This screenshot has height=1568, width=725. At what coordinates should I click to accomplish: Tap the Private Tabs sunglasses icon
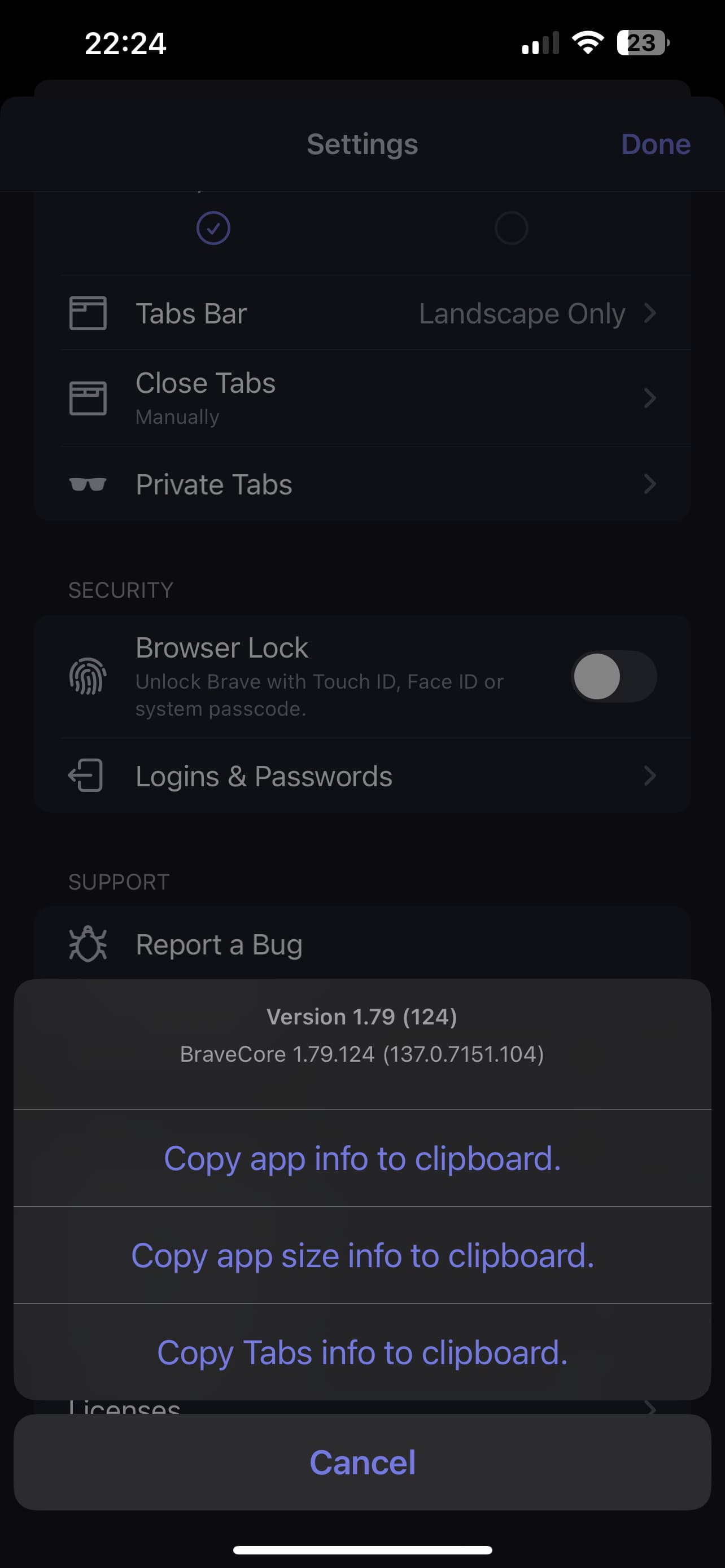(88, 484)
